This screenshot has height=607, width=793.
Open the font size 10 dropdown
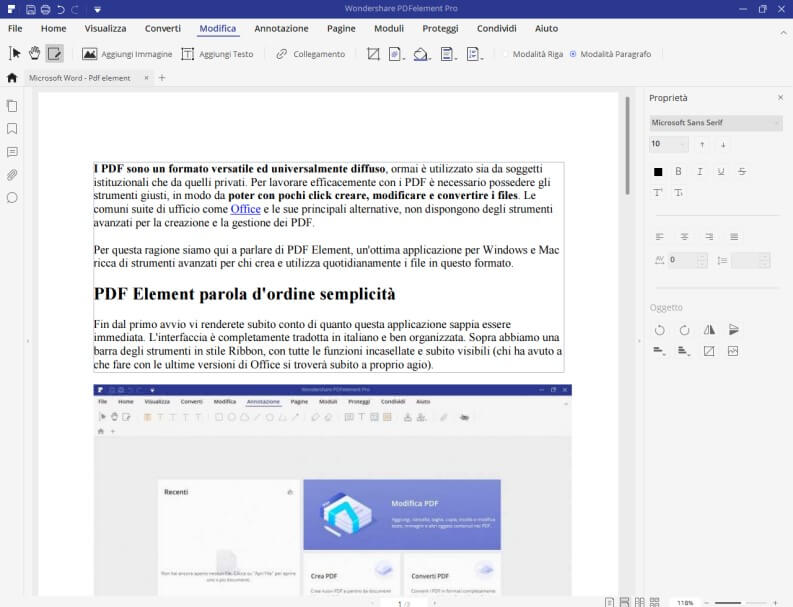pos(669,144)
